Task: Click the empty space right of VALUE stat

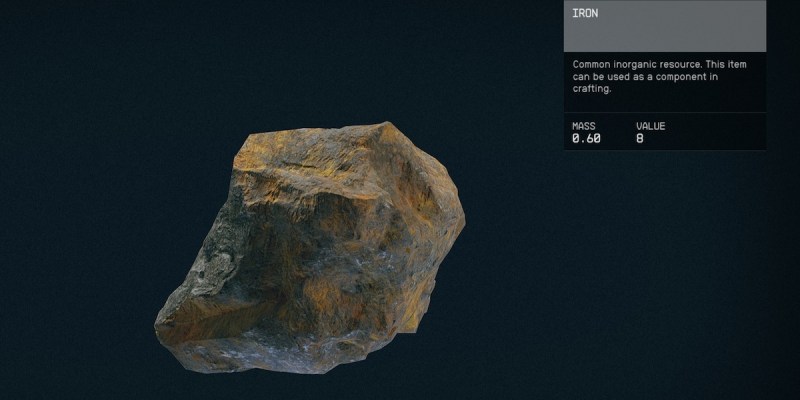Action: coord(720,133)
